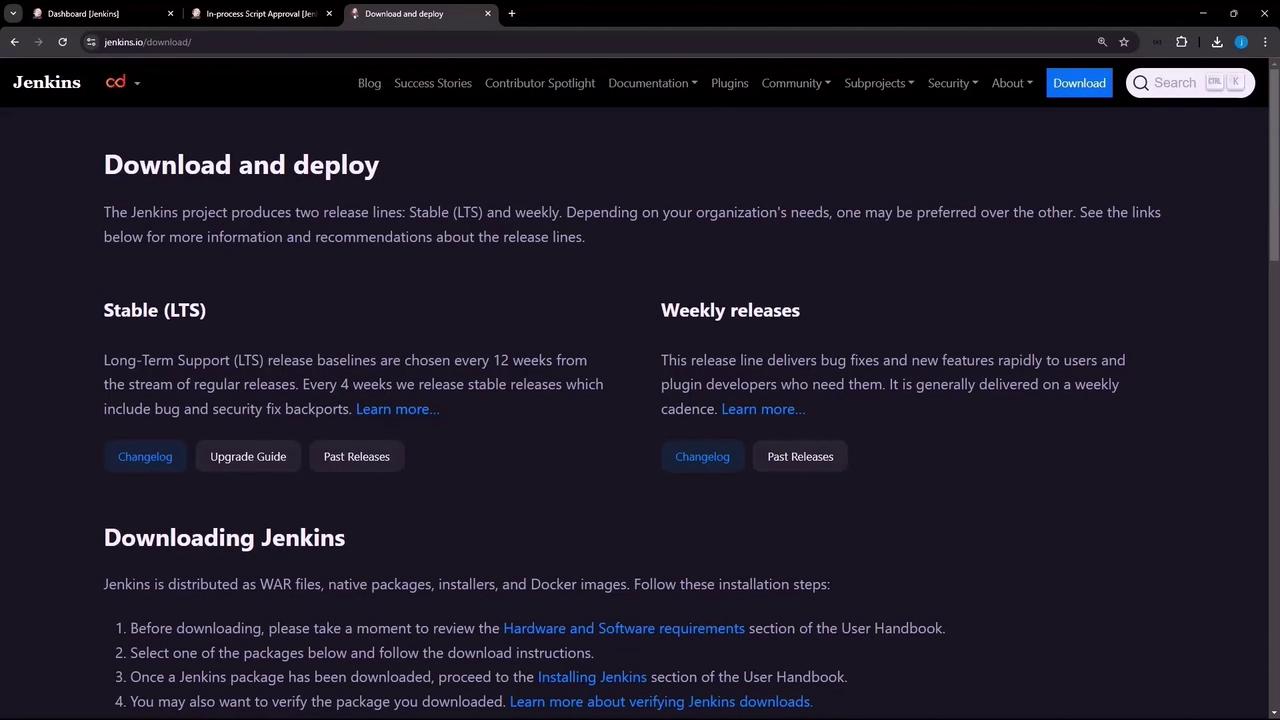The width and height of the screenshot is (1280, 720).
Task: Open the Installing Jenkins link
Action: (592, 677)
